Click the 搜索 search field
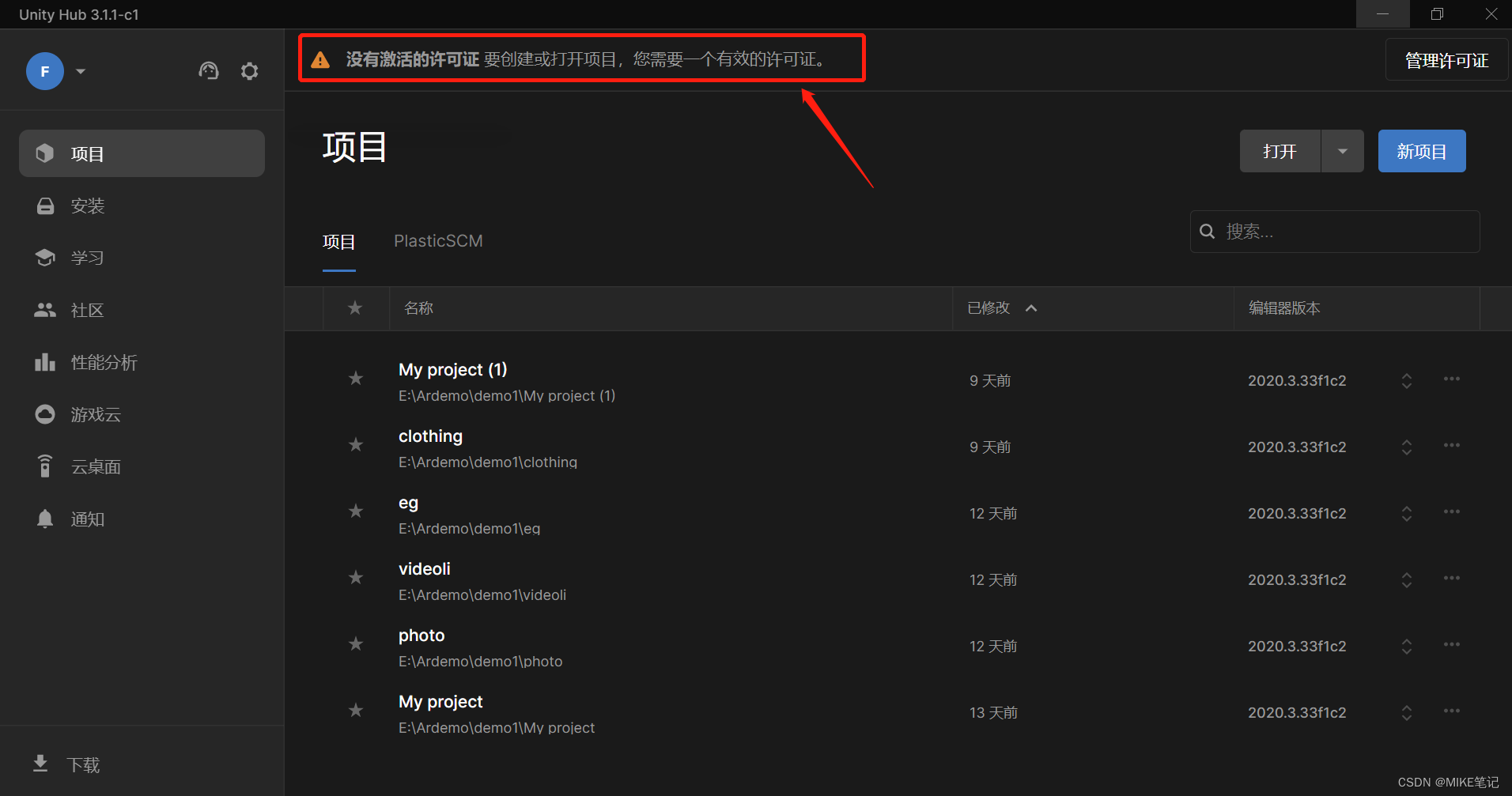This screenshot has height=796, width=1512. pos(1335,232)
